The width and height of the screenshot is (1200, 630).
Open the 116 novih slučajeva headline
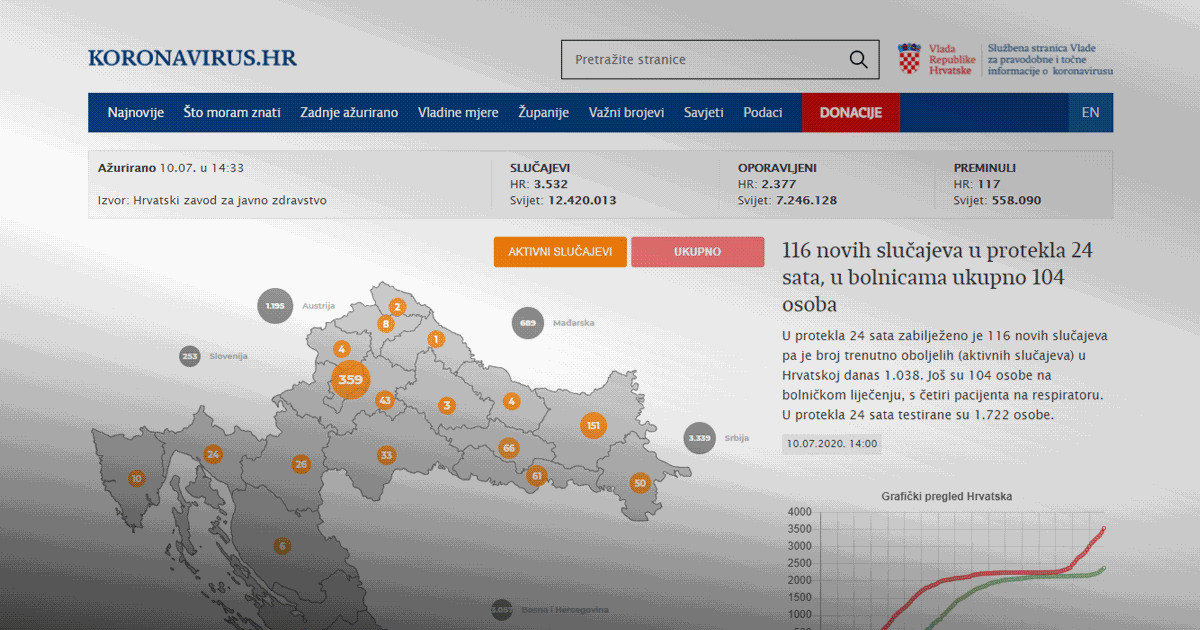click(937, 277)
